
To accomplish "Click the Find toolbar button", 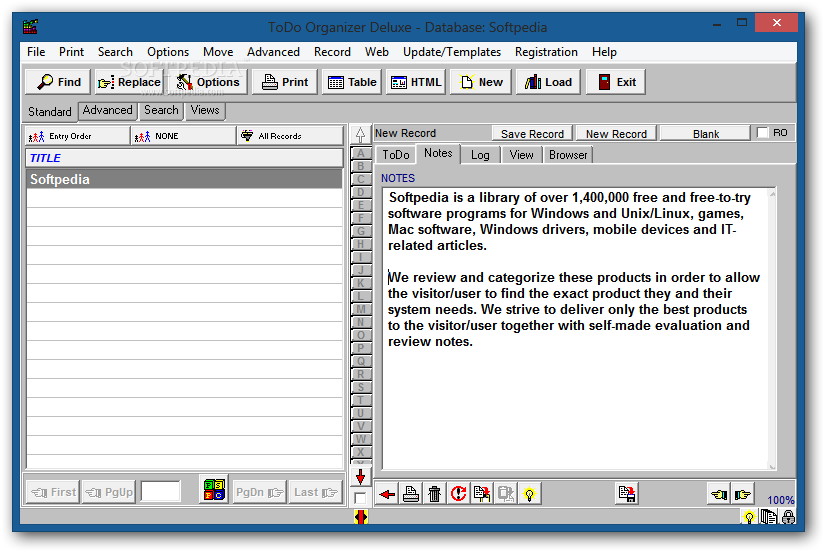I will [58, 82].
